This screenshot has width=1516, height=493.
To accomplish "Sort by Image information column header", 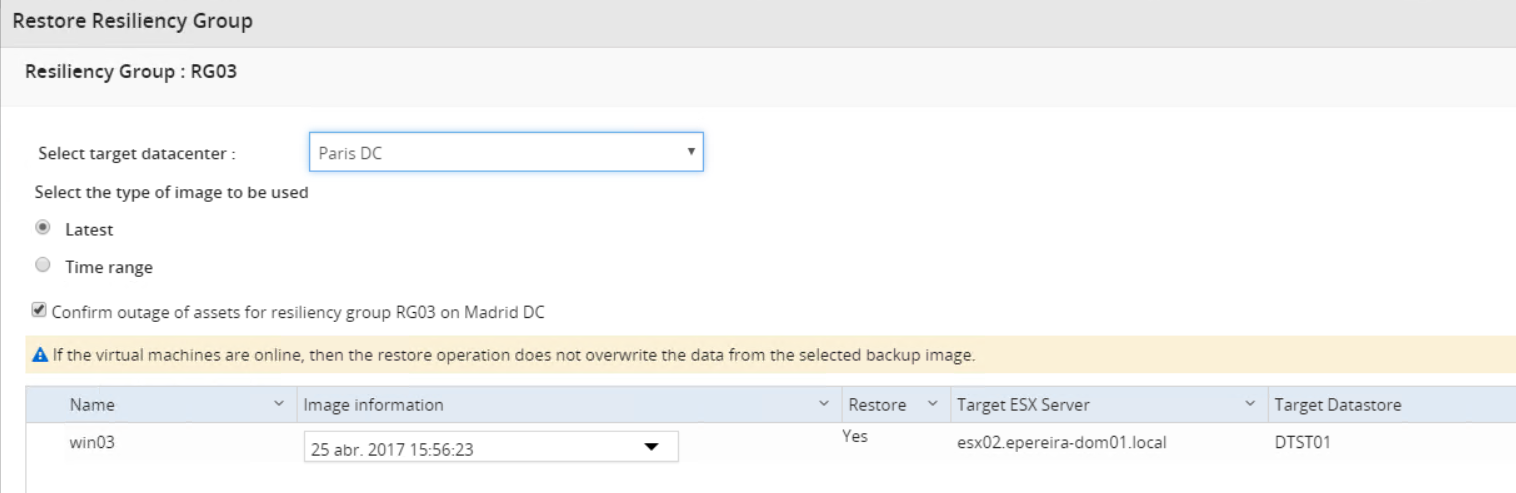I will 373,405.
